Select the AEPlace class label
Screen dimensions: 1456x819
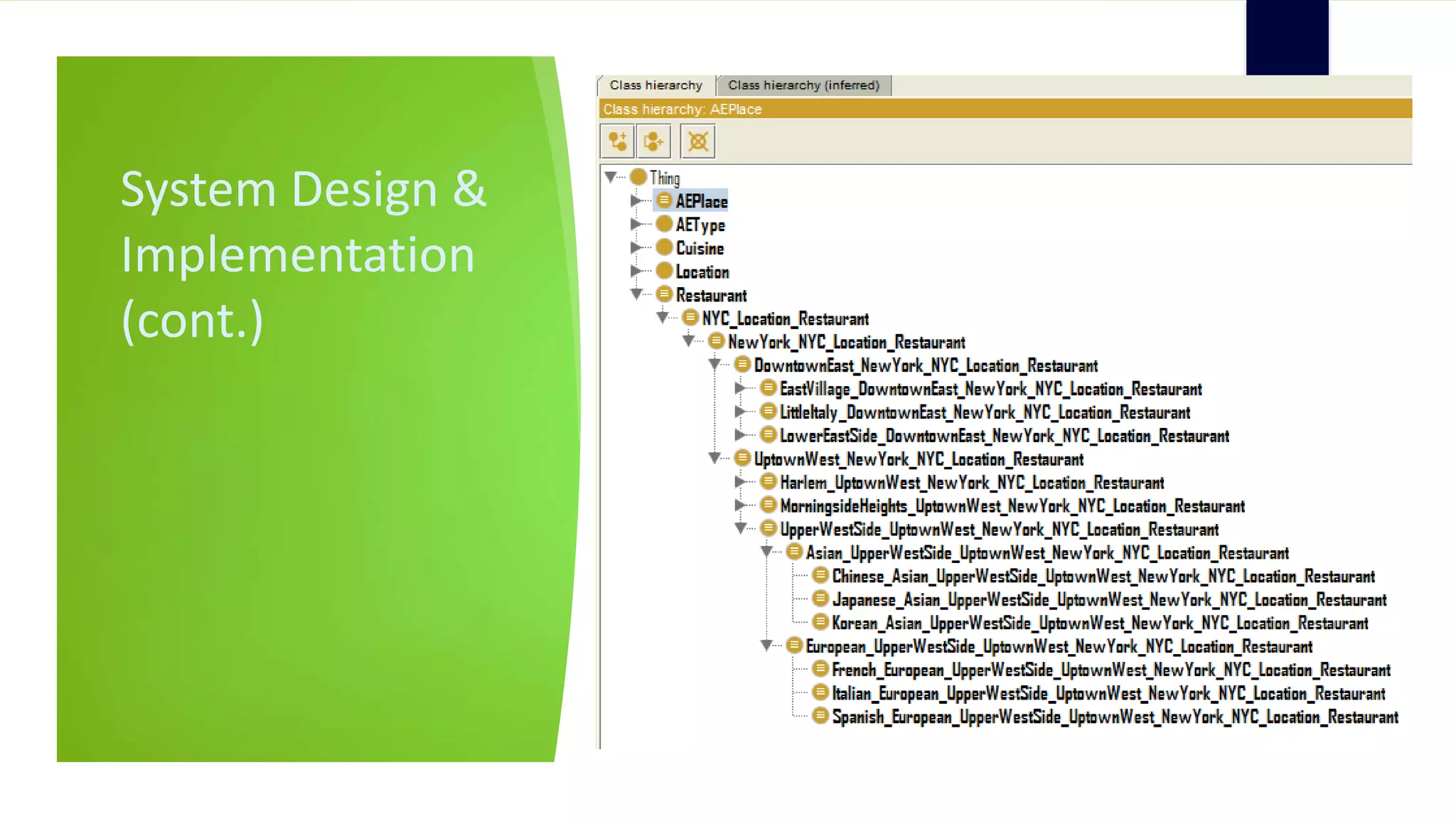coord(701,201)
